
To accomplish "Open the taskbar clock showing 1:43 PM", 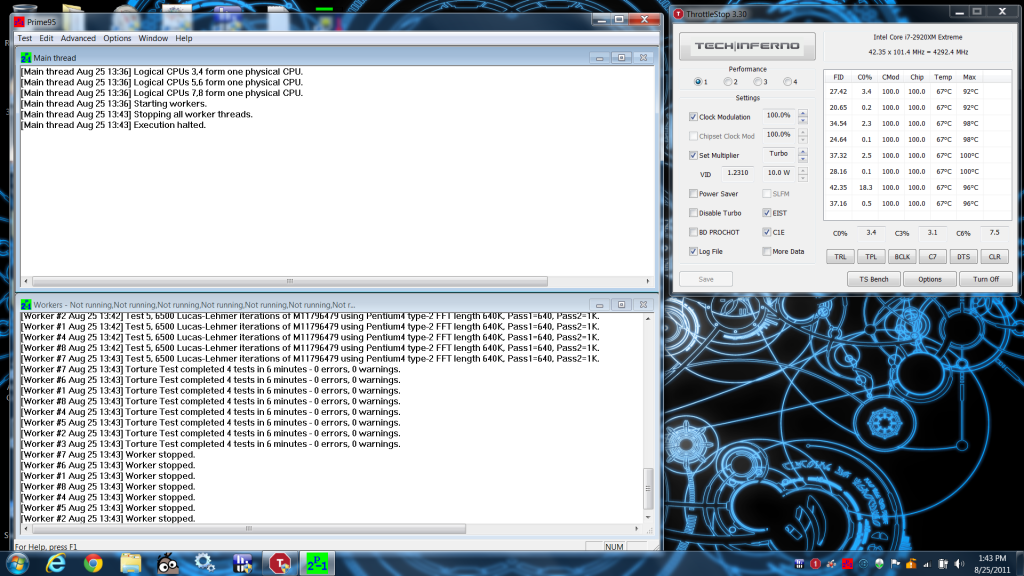I will (x=992, y=564).
